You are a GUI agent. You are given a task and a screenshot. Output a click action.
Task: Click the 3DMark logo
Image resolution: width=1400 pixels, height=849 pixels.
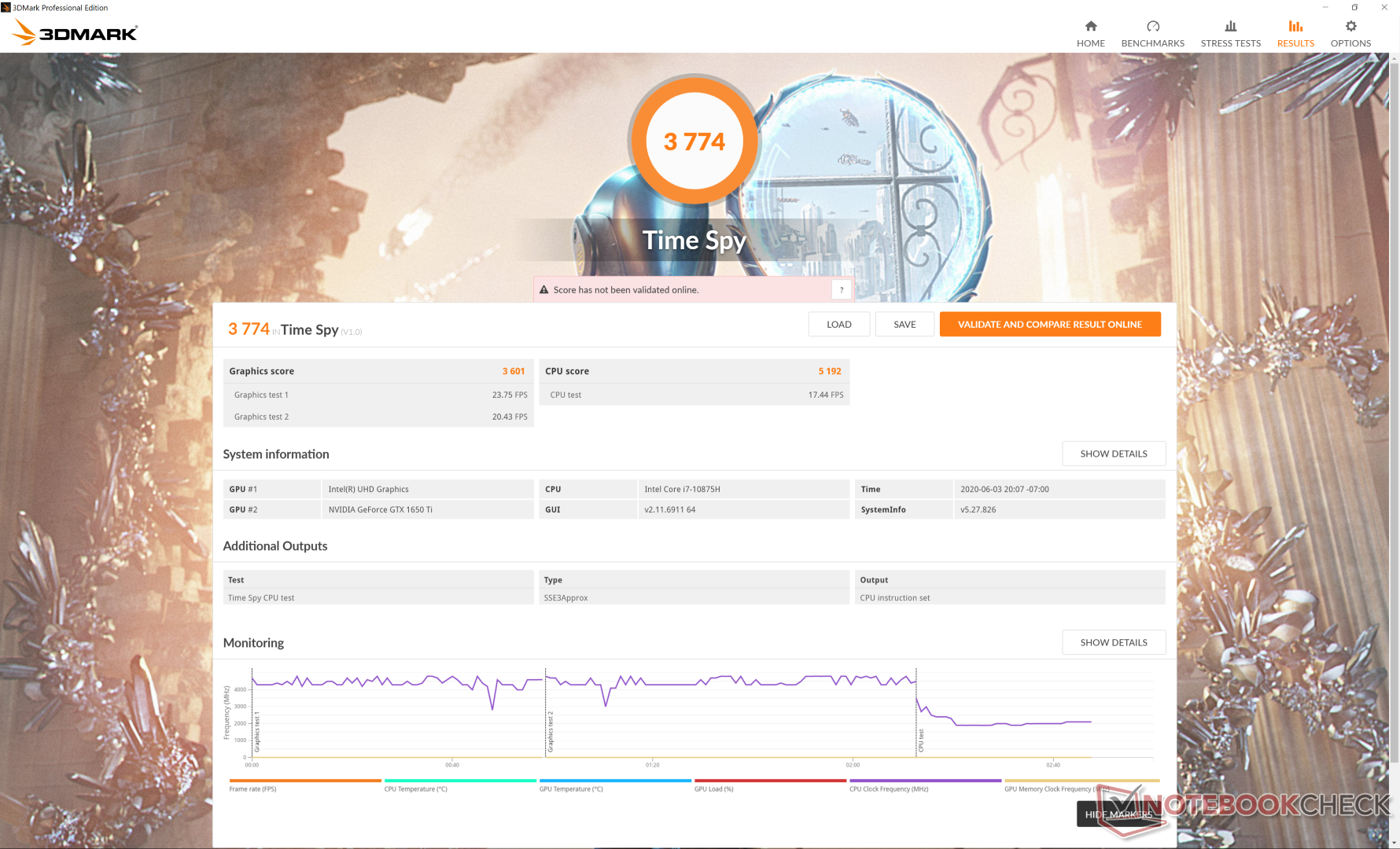[x=76, y=32]
